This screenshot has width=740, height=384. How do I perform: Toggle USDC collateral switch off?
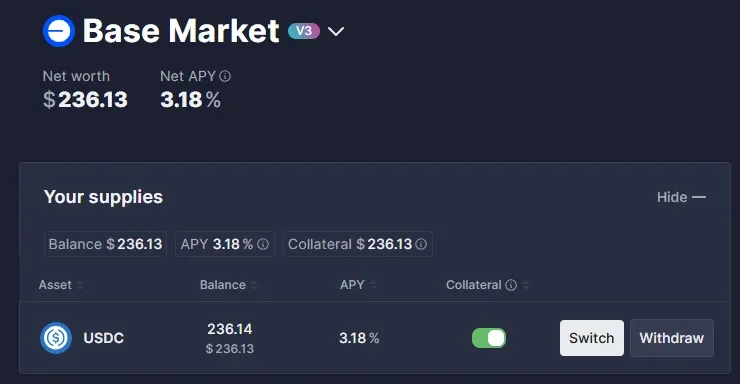[489, 338]
